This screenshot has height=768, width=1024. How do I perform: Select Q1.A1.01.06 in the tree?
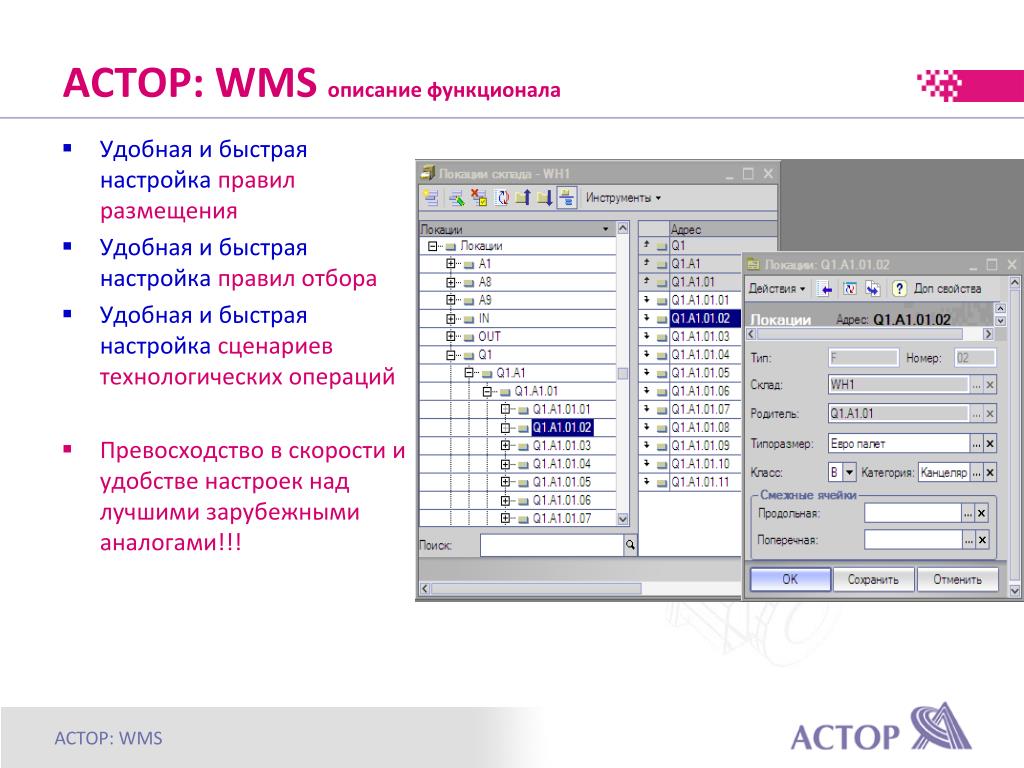pyautogui.click(x=562, y=500)
